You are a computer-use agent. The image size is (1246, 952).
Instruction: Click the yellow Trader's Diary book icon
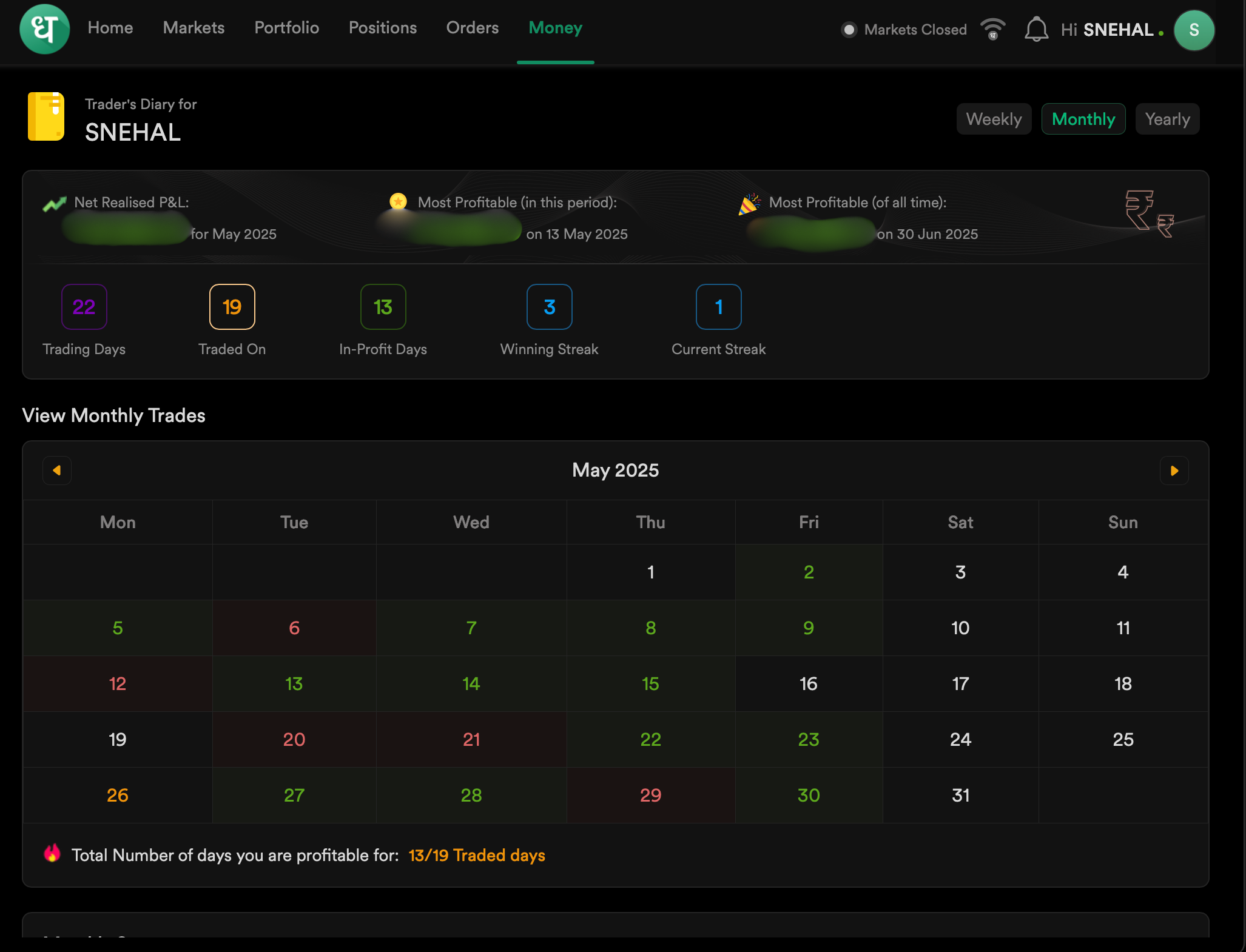(46, 116)
